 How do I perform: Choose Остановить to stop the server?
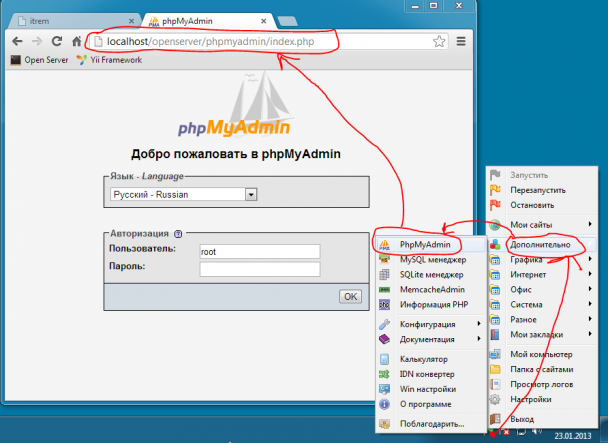point(542,205)
